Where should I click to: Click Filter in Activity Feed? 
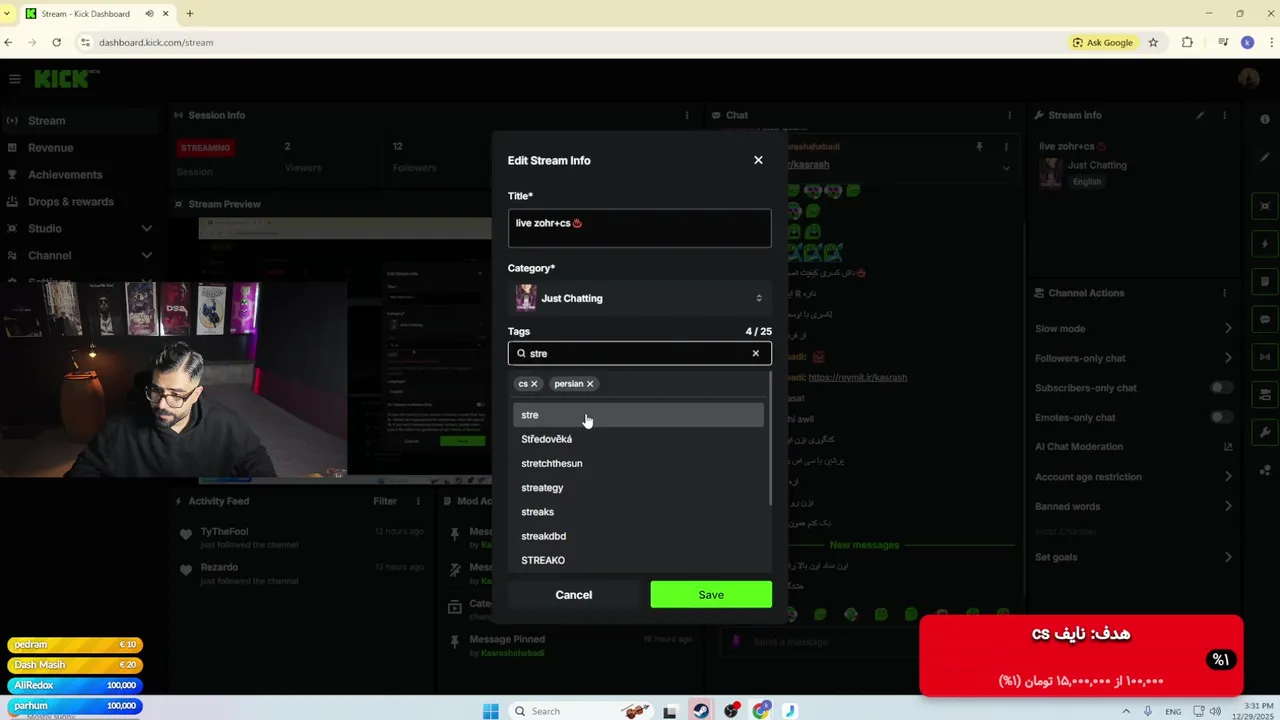click(385, 501)
